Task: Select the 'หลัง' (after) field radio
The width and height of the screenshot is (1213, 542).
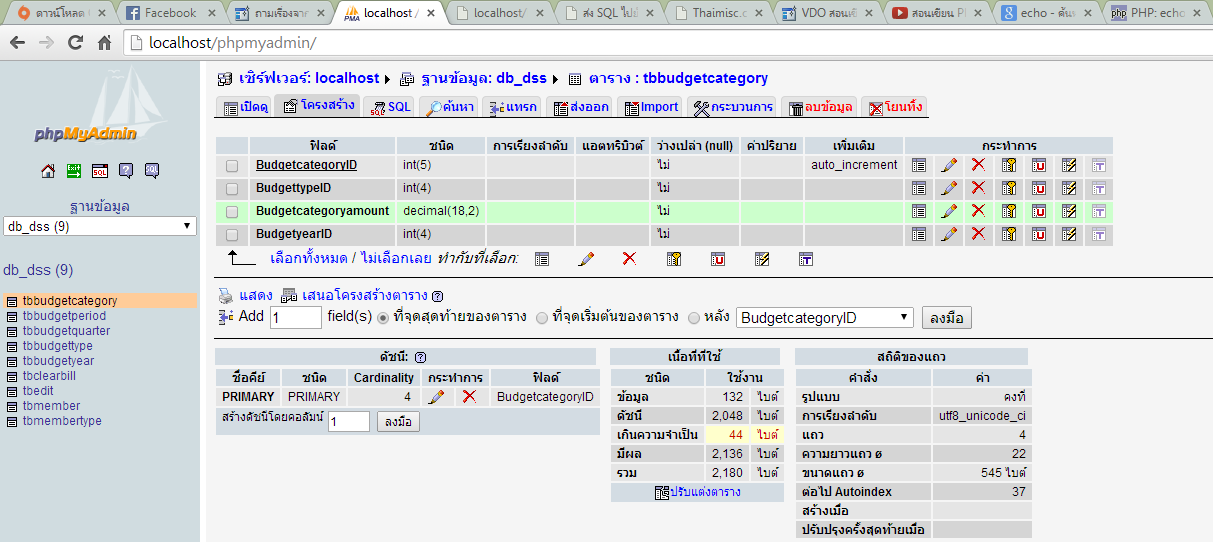Action: coord(694,318)
